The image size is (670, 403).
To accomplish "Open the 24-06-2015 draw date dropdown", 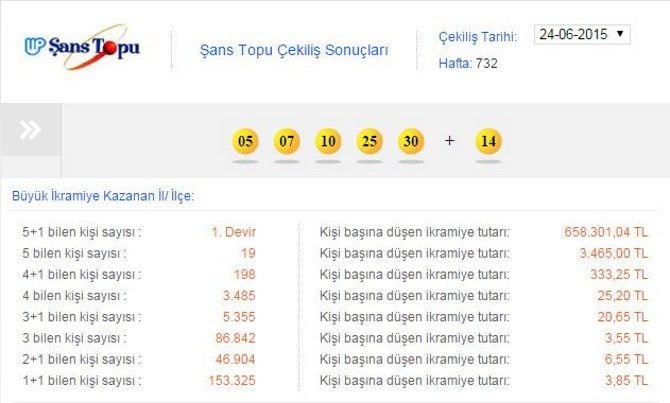I will pyautogui.click(x=582, y=34).
